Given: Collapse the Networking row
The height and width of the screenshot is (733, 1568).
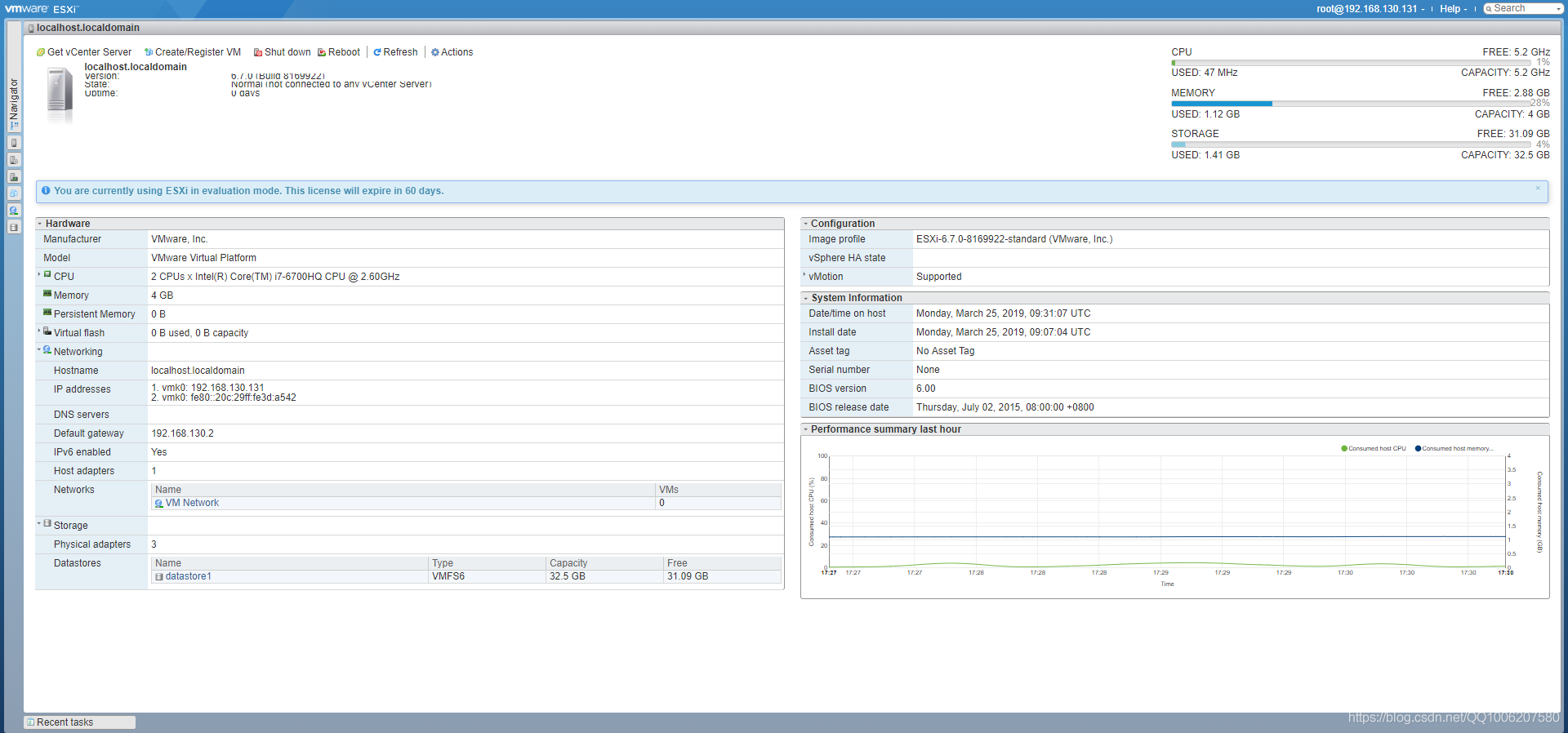Looking at the screenshot, I should point(39,350).
